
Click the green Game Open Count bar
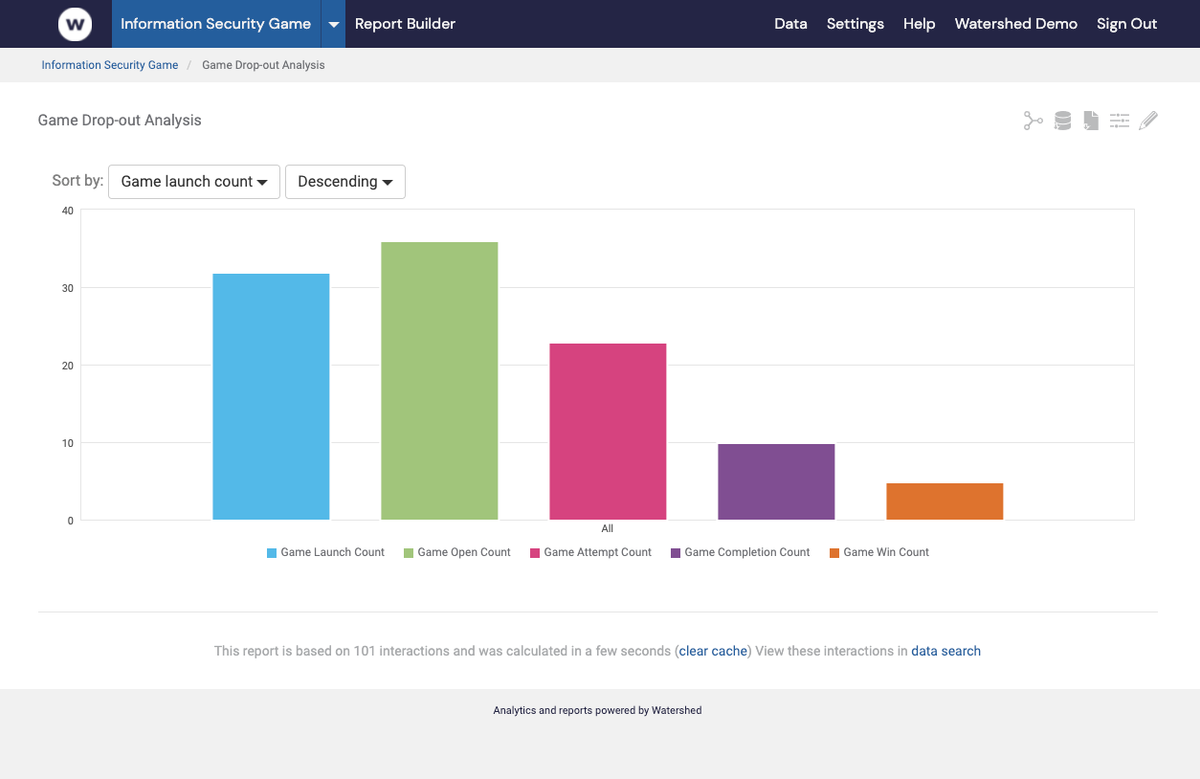(439, 381)
